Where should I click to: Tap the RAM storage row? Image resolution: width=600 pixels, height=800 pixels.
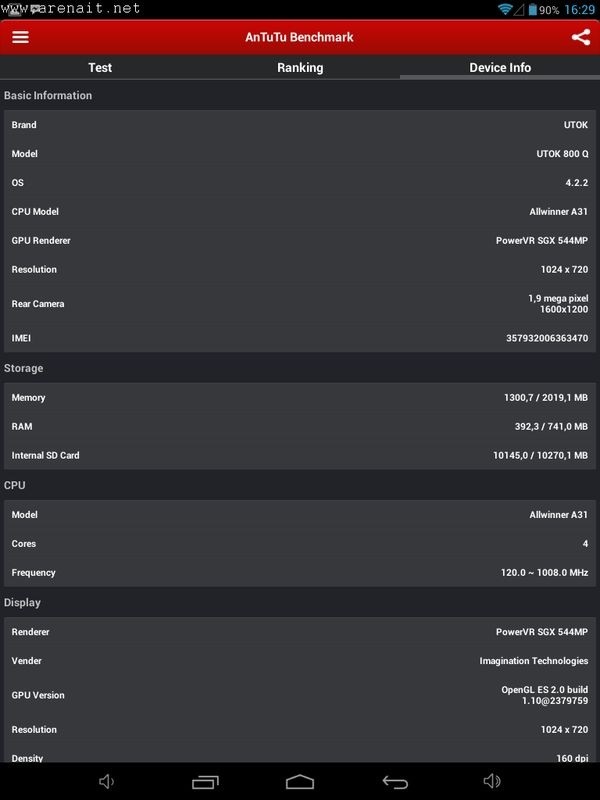click(300, 426)
